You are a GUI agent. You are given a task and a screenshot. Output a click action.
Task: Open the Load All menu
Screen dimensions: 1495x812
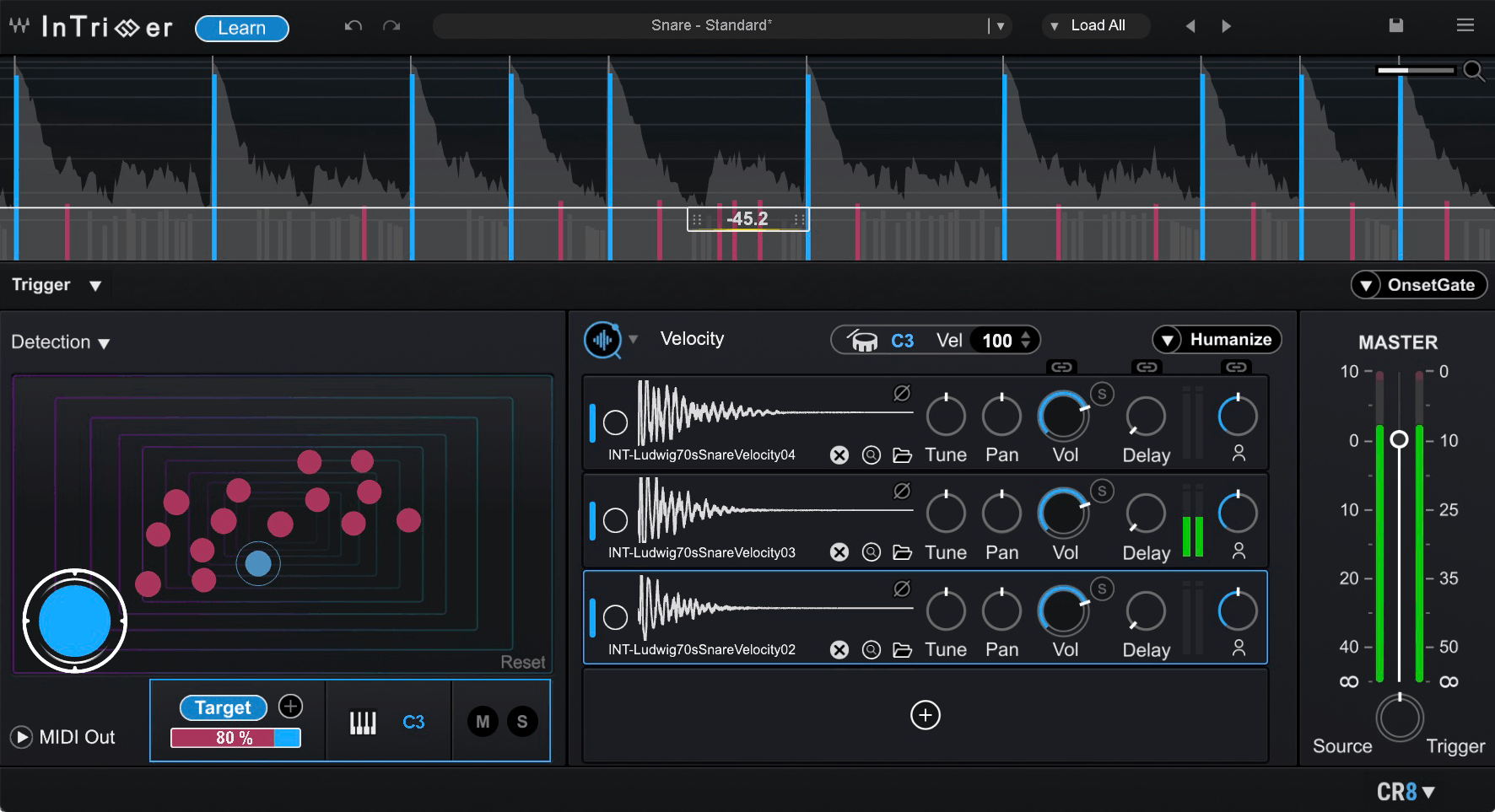click(x=1095, y=25)
